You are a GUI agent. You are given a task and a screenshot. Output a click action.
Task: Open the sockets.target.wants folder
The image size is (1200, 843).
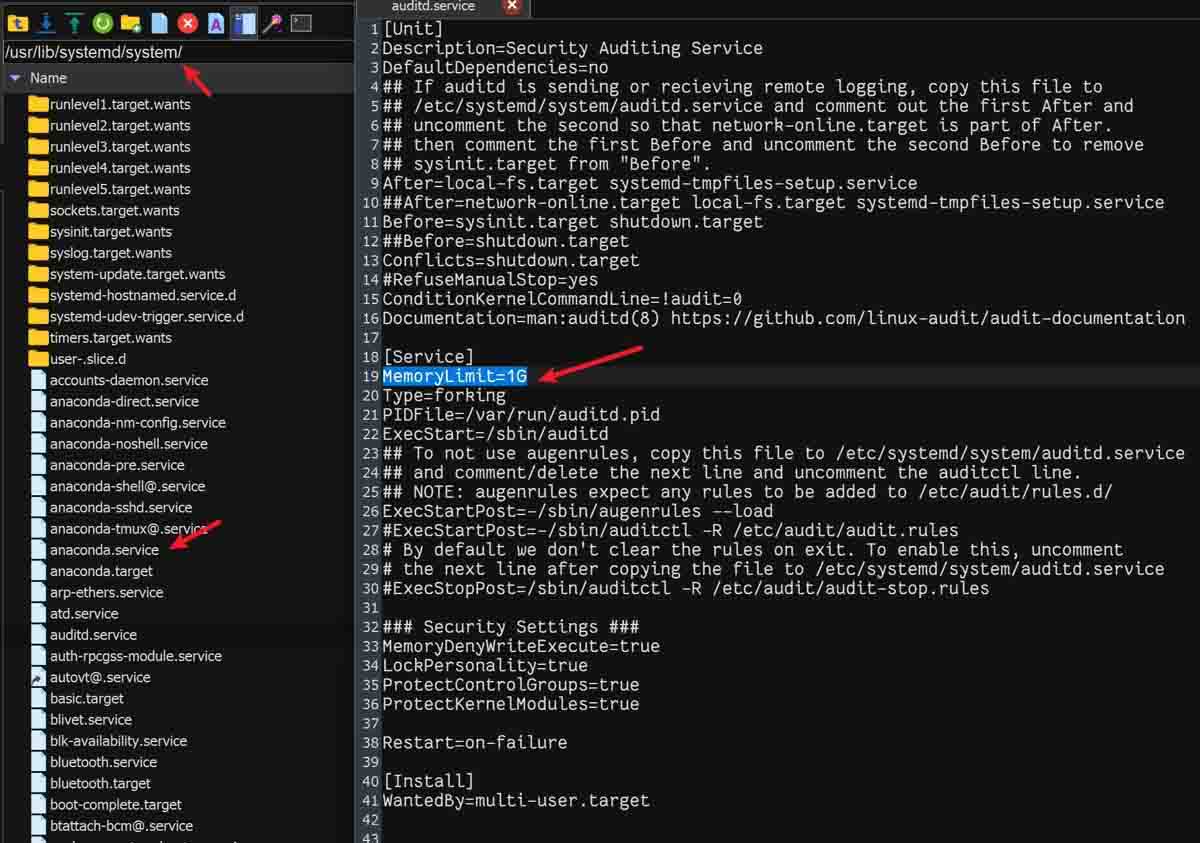tap(105, 210)
